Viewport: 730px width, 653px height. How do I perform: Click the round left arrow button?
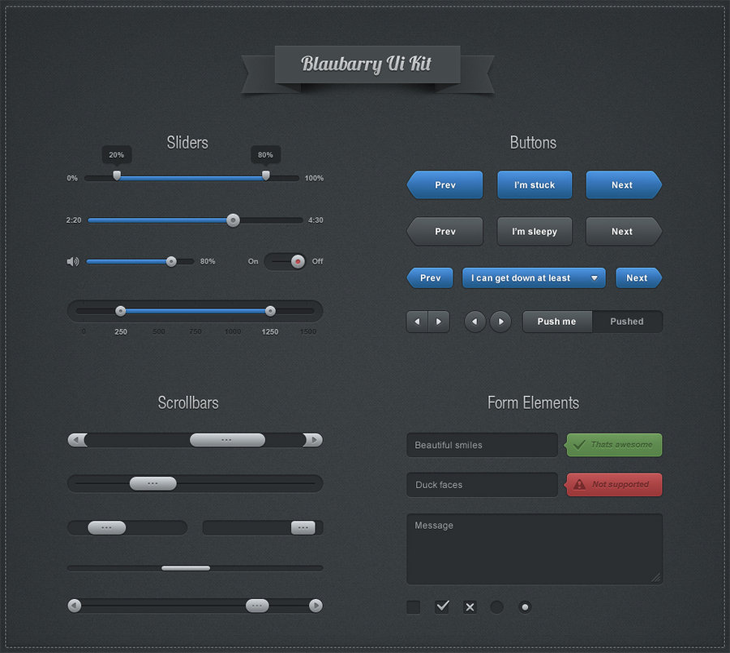click(x=475, y=322)
